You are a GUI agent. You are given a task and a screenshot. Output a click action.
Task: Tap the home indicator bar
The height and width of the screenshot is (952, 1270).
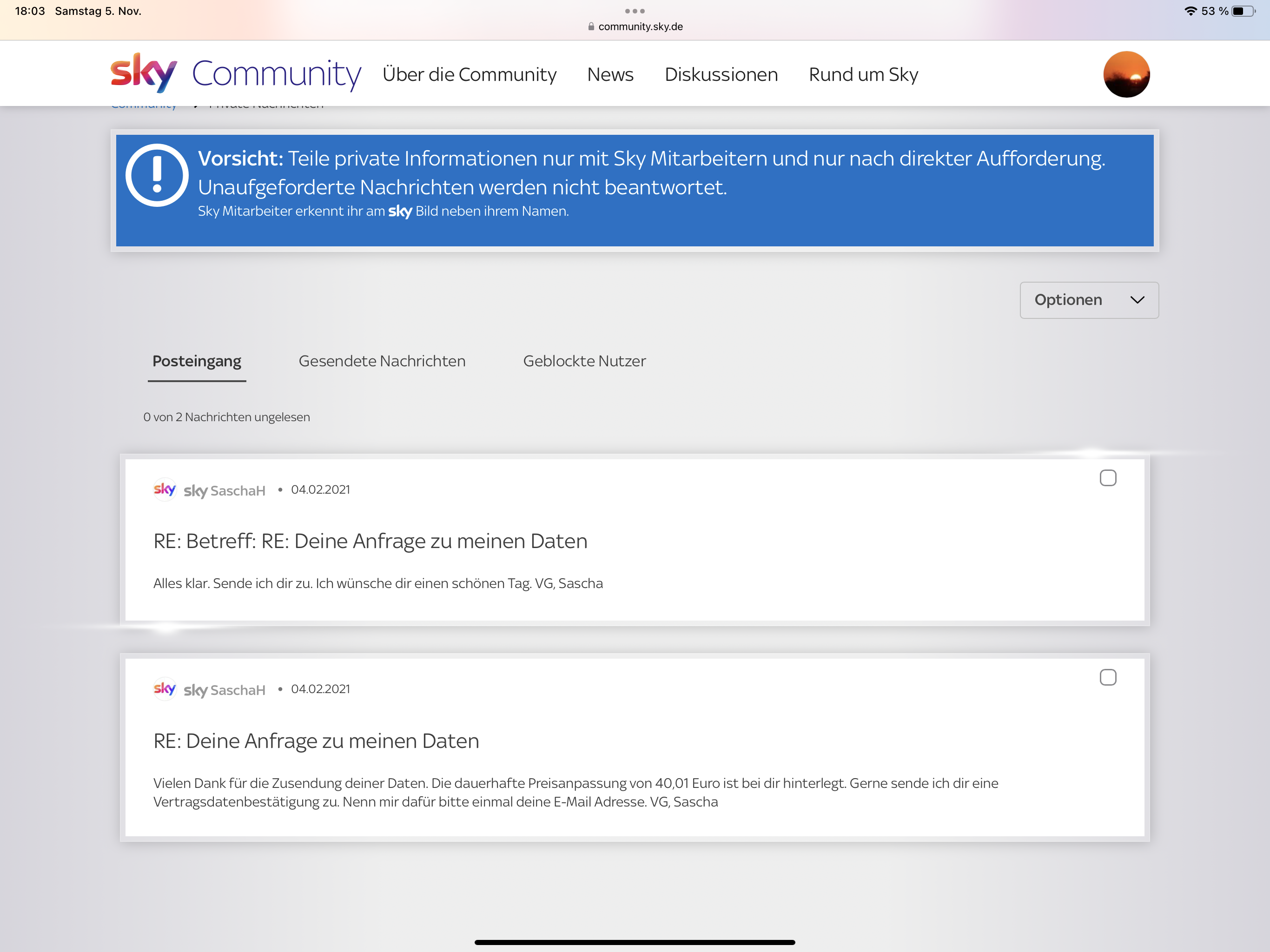point(635,942)
